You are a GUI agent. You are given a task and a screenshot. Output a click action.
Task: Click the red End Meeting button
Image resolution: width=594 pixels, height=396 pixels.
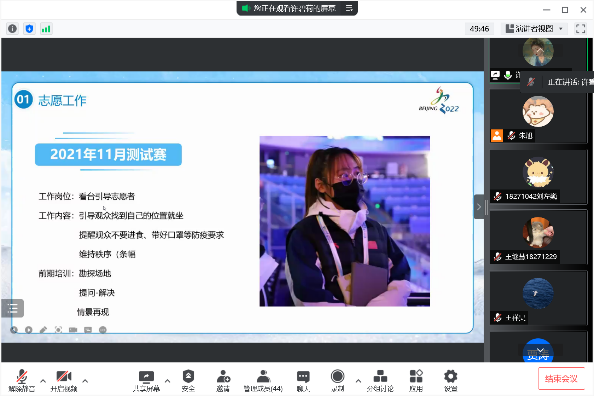coord(561,379)
